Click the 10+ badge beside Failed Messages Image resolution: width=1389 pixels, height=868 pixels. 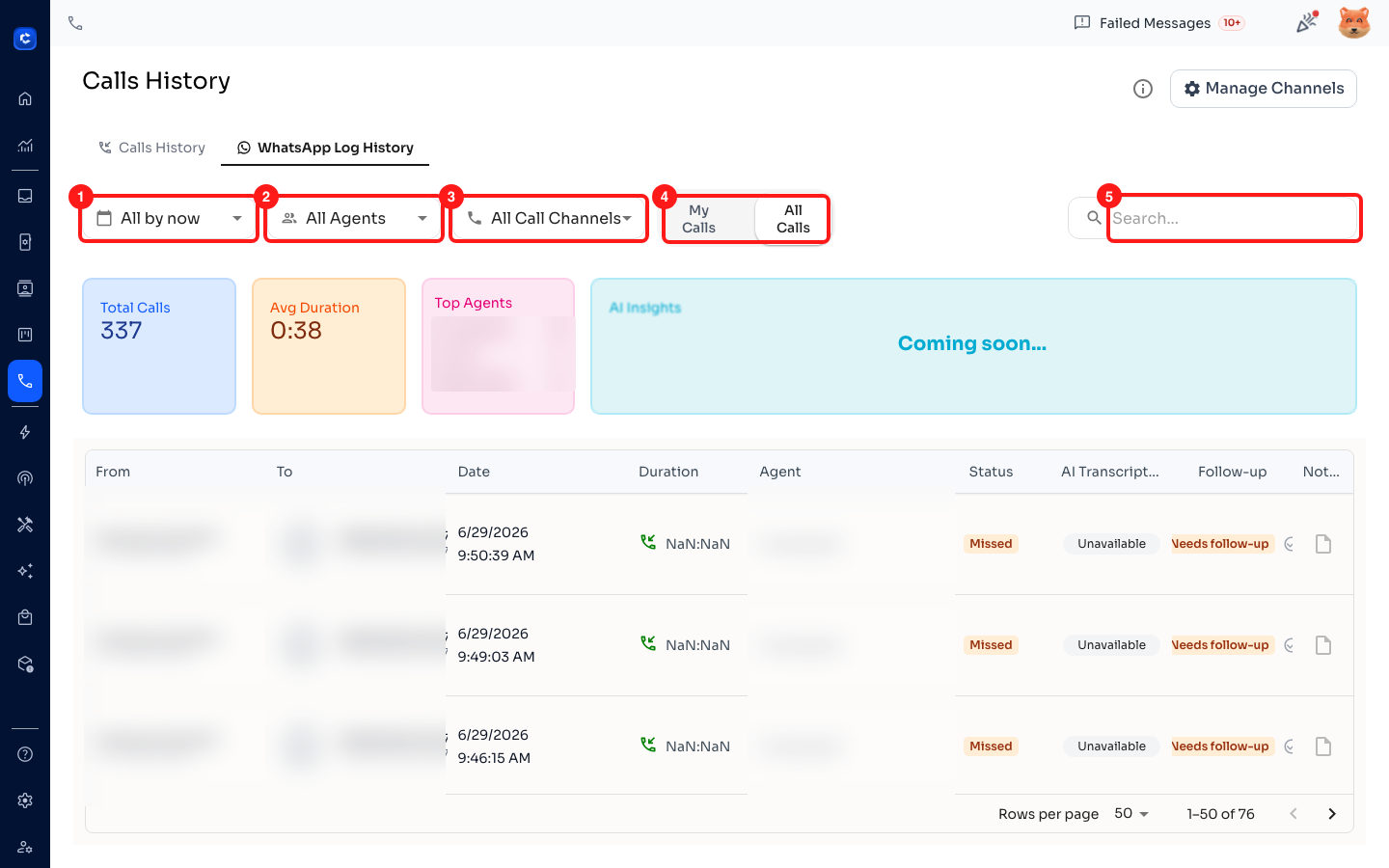(x=1232, y=23)
